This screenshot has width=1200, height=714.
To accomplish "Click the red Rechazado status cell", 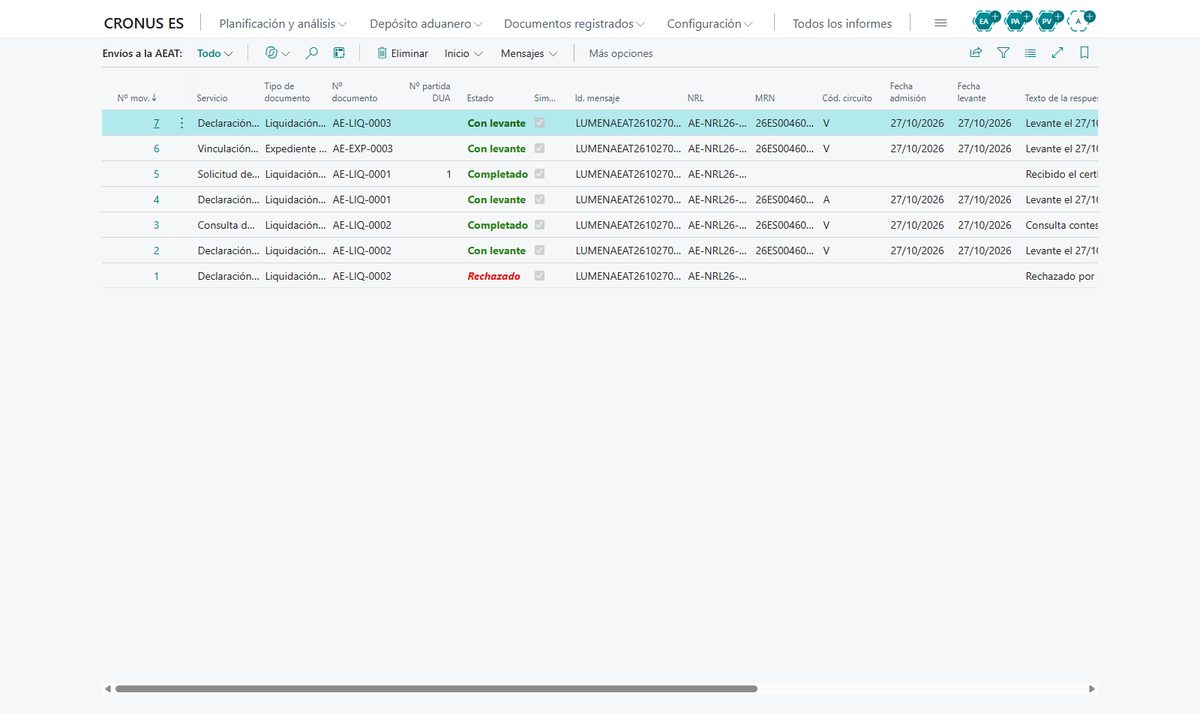I will point(494,276).
